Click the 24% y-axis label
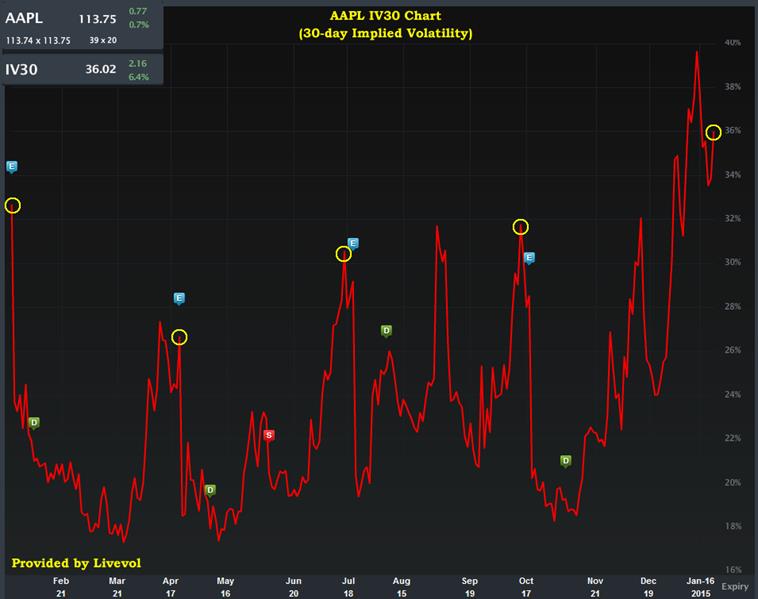 pyautogui.click(x=732, y=394)
